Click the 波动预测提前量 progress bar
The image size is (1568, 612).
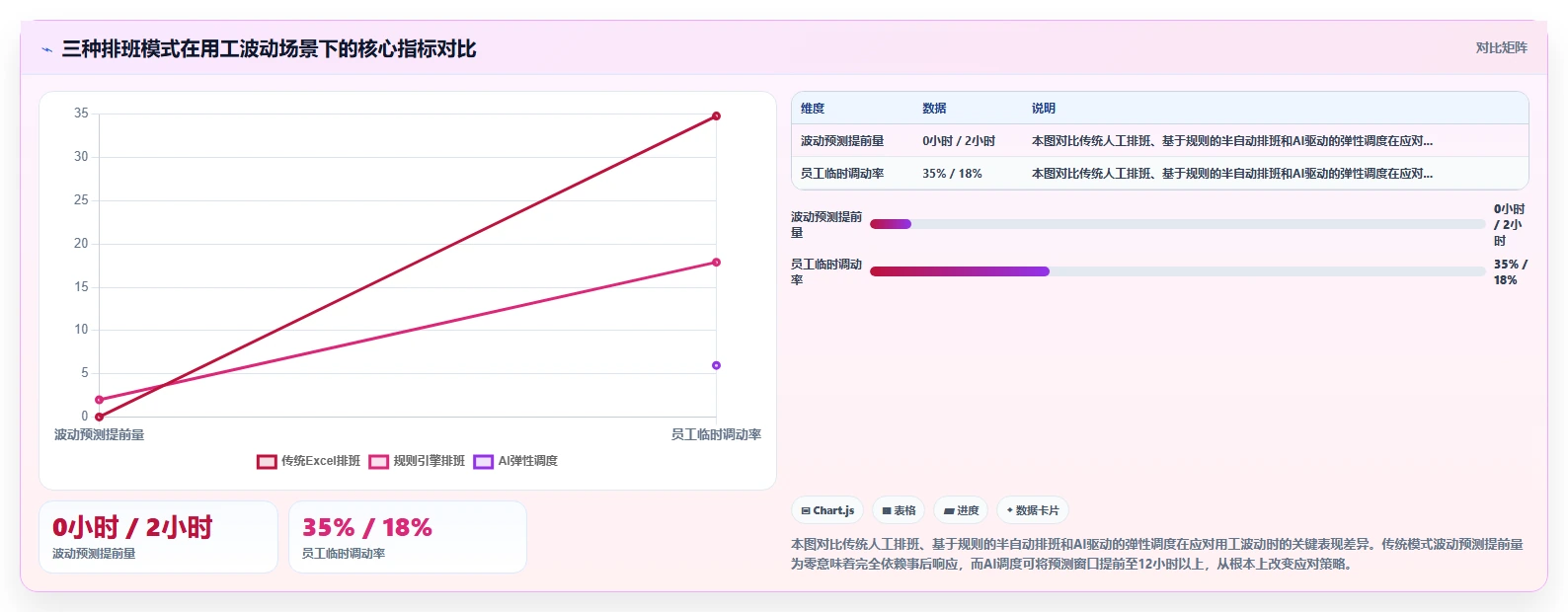pos(1178,224)
